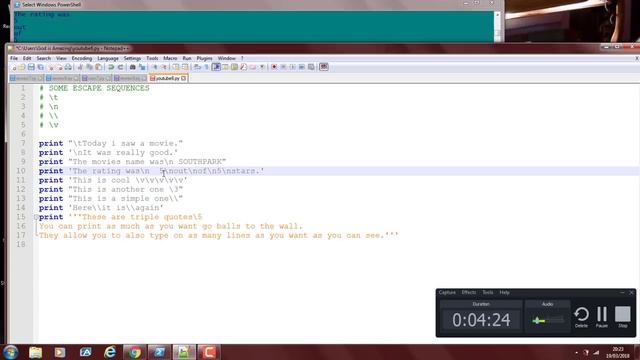Close the youtube8.py tab with its X
Screen dimensions: 640x360
[x=184, y=78]
